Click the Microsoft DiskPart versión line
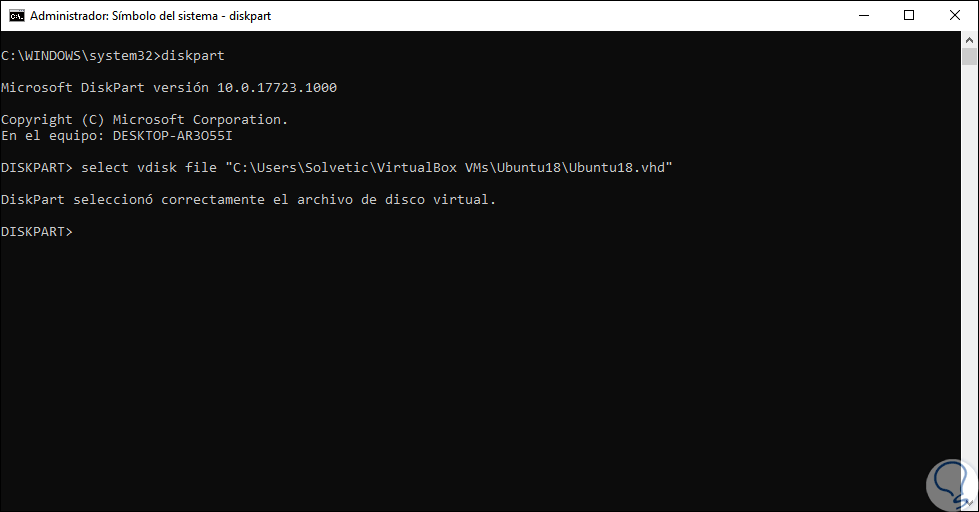This screenshot has width=979, height=512. tap(168, 88)
